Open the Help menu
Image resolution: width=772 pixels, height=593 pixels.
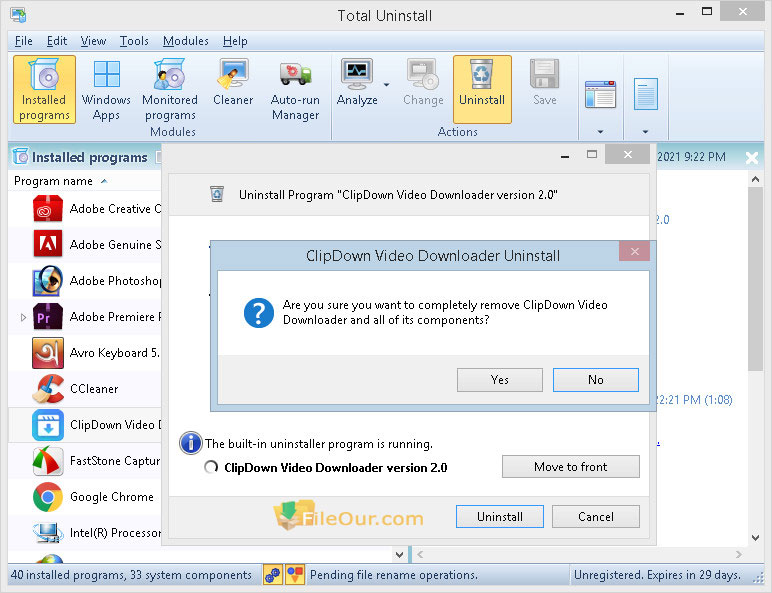click(235, 41)
